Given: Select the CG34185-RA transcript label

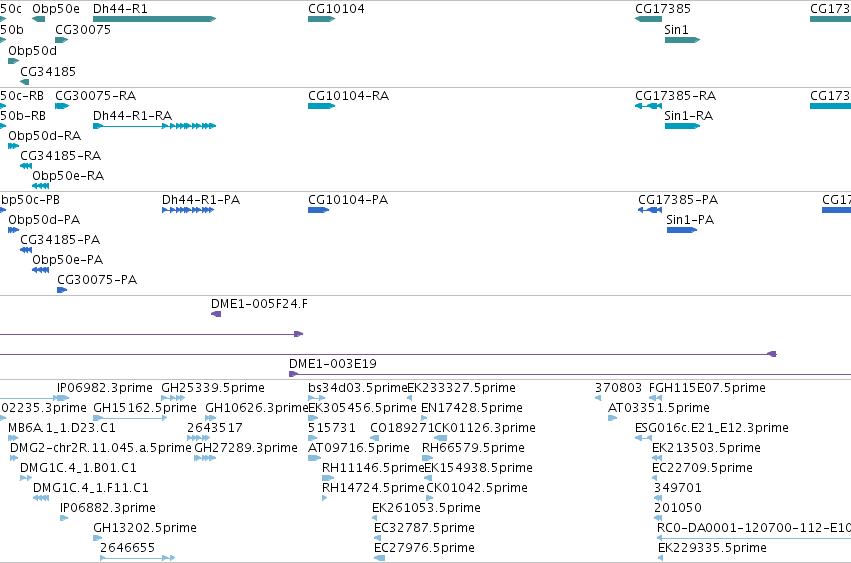Looking at the screenshot, I should click(61, 156).
